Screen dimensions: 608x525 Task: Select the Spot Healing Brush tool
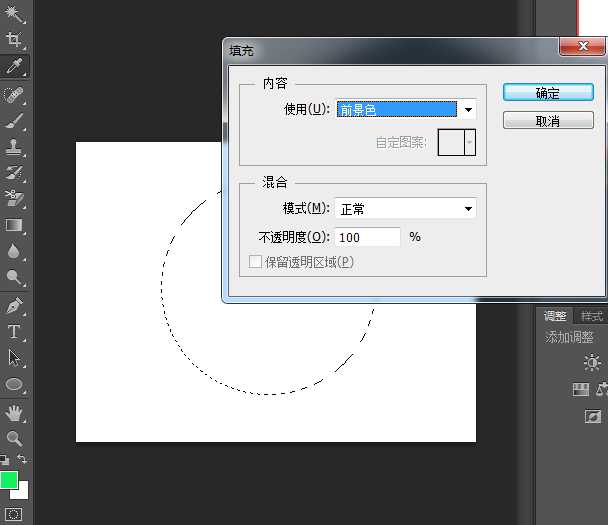click(x=14, y=95)
